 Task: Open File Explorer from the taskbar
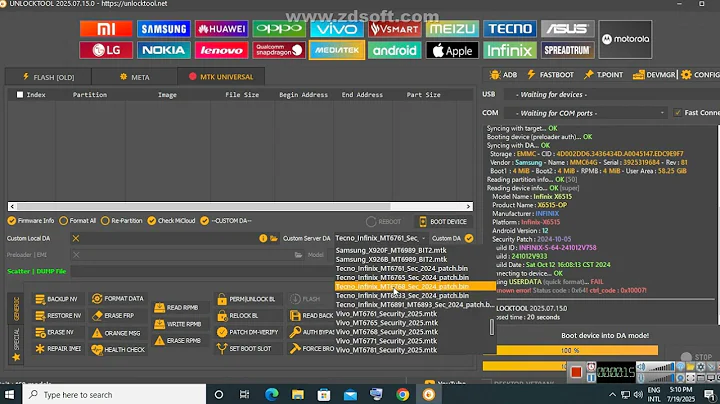(x=298, y=394)
